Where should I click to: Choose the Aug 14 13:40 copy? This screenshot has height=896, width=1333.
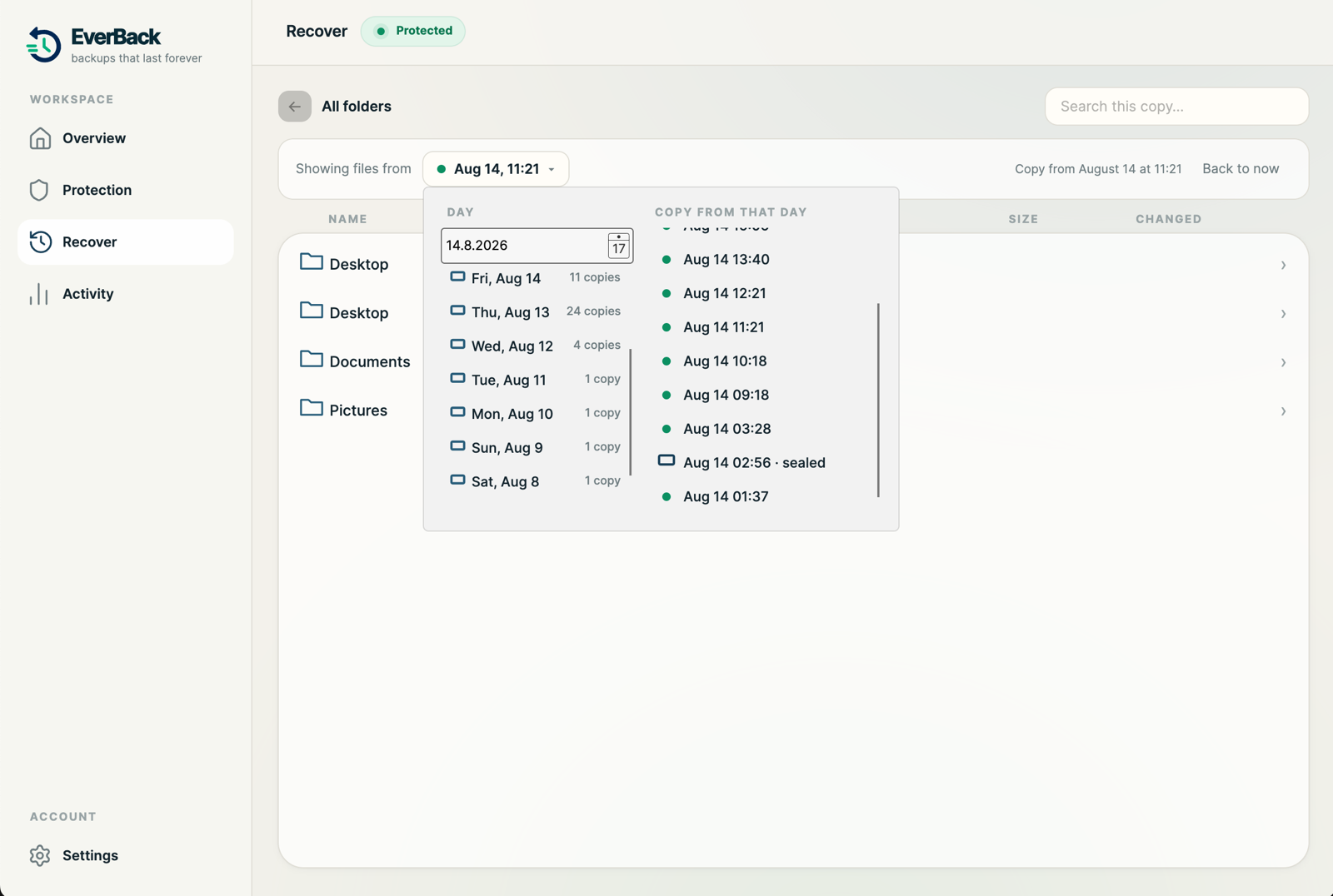[x=762, y=260]
